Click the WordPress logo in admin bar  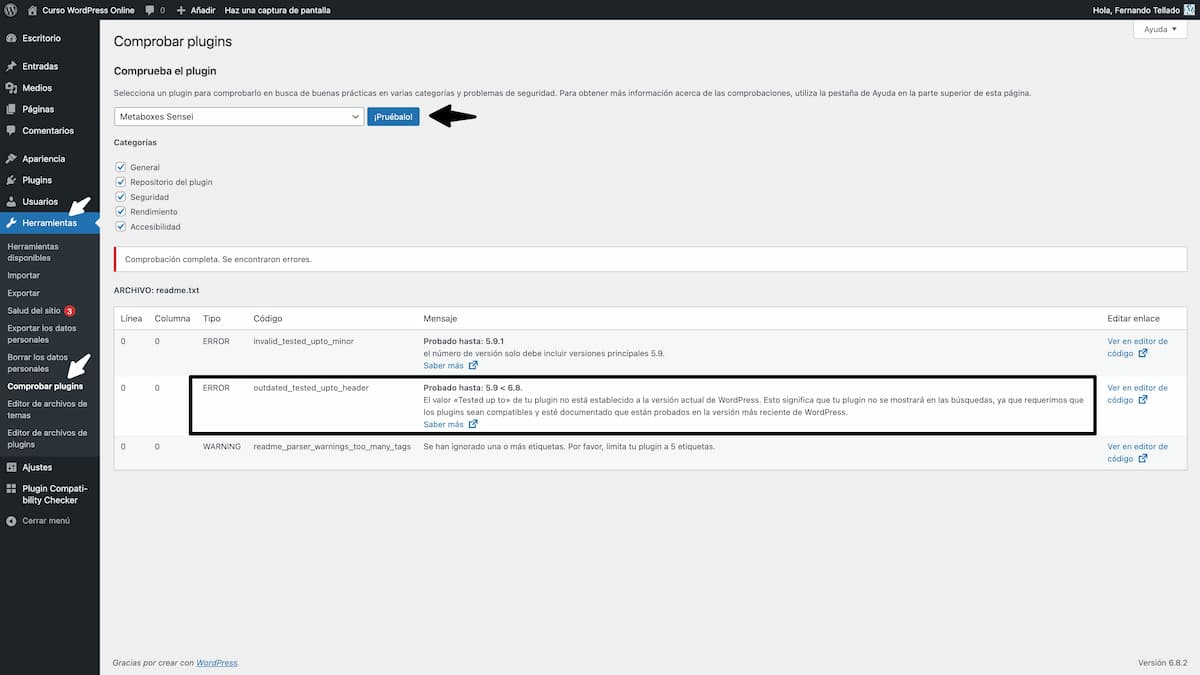tap(11, 9)
